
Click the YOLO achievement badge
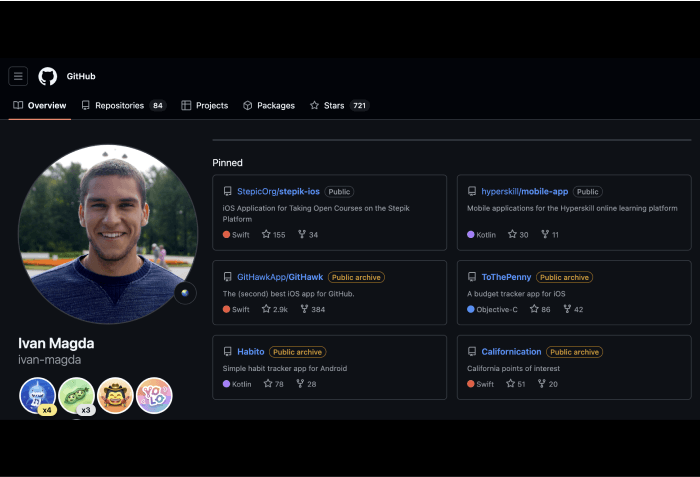click(154, 395)
